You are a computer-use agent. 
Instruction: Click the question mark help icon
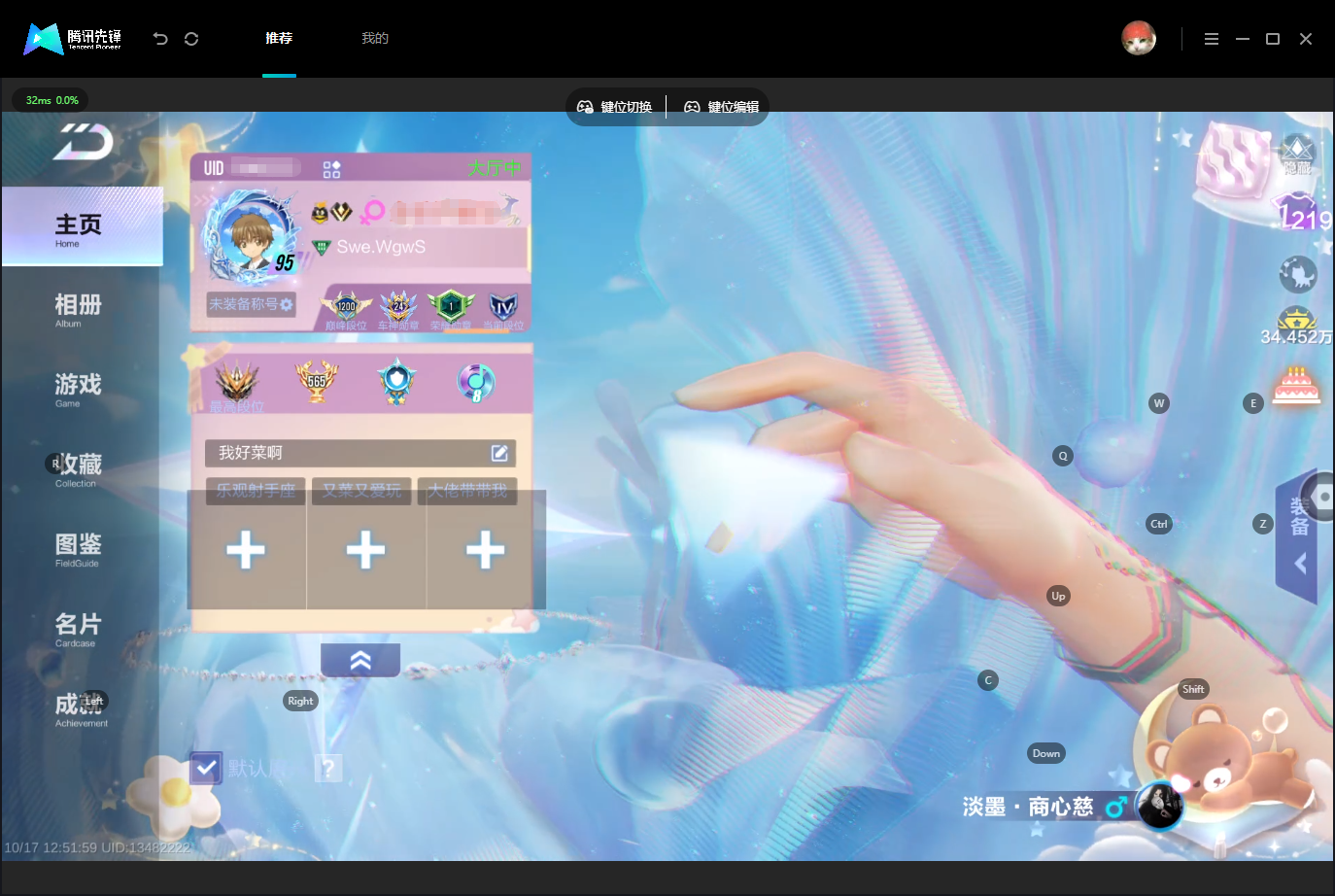click(328, 769)
